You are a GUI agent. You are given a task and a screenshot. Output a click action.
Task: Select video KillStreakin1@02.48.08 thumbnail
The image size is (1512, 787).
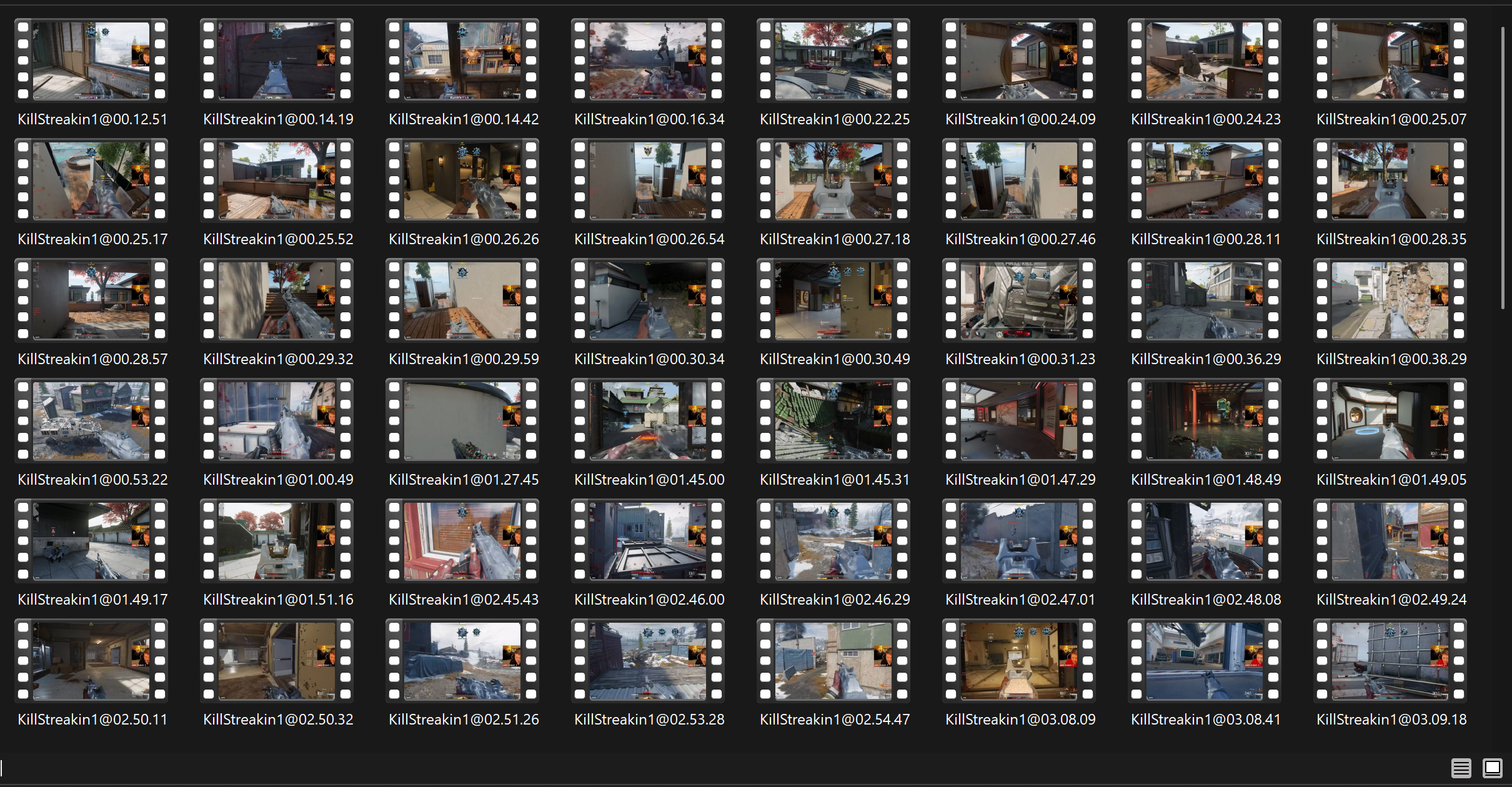point(1205,541)
